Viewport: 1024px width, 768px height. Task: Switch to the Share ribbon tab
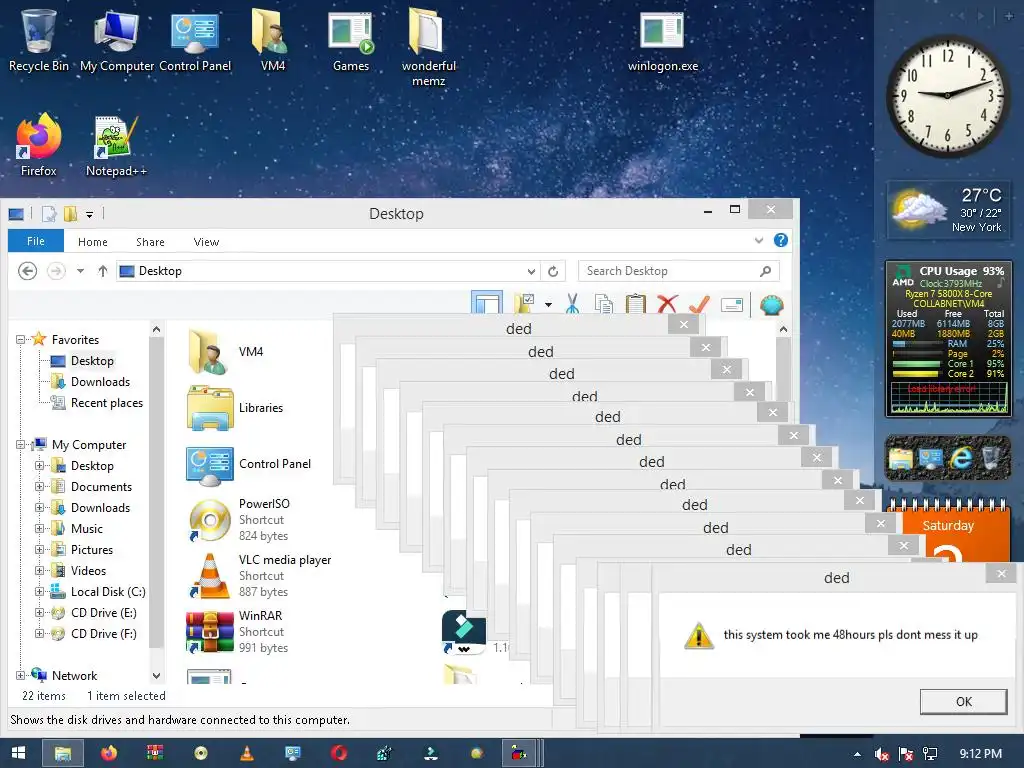click(x=150, y=242)
